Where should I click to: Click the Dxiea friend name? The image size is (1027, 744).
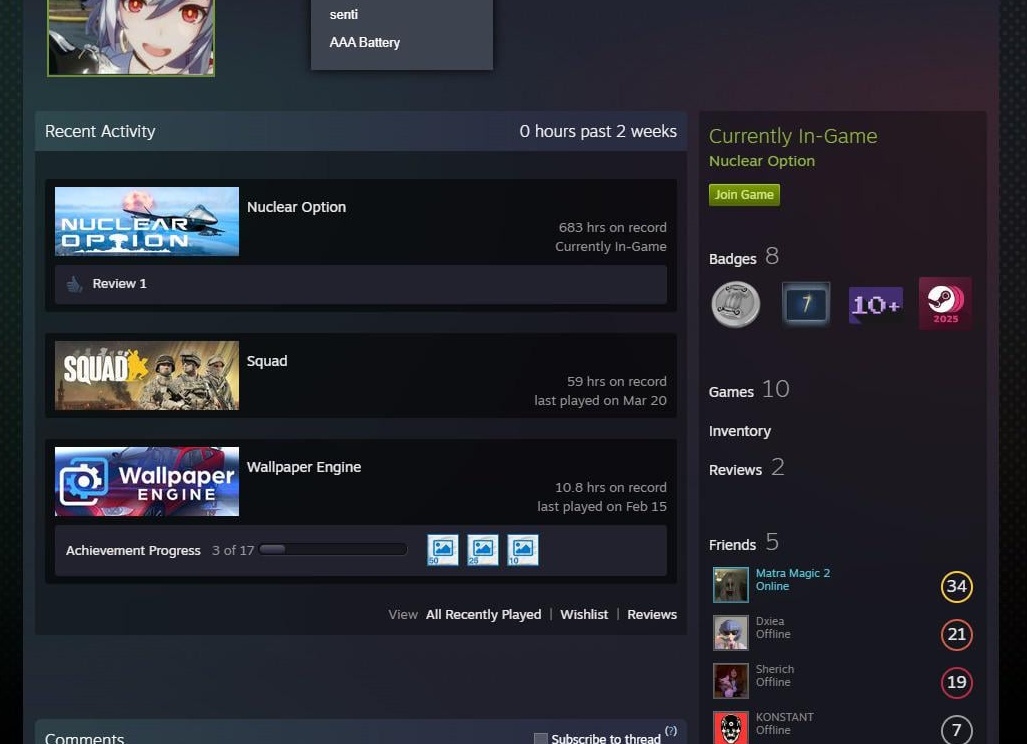click(x=770, y=621)
